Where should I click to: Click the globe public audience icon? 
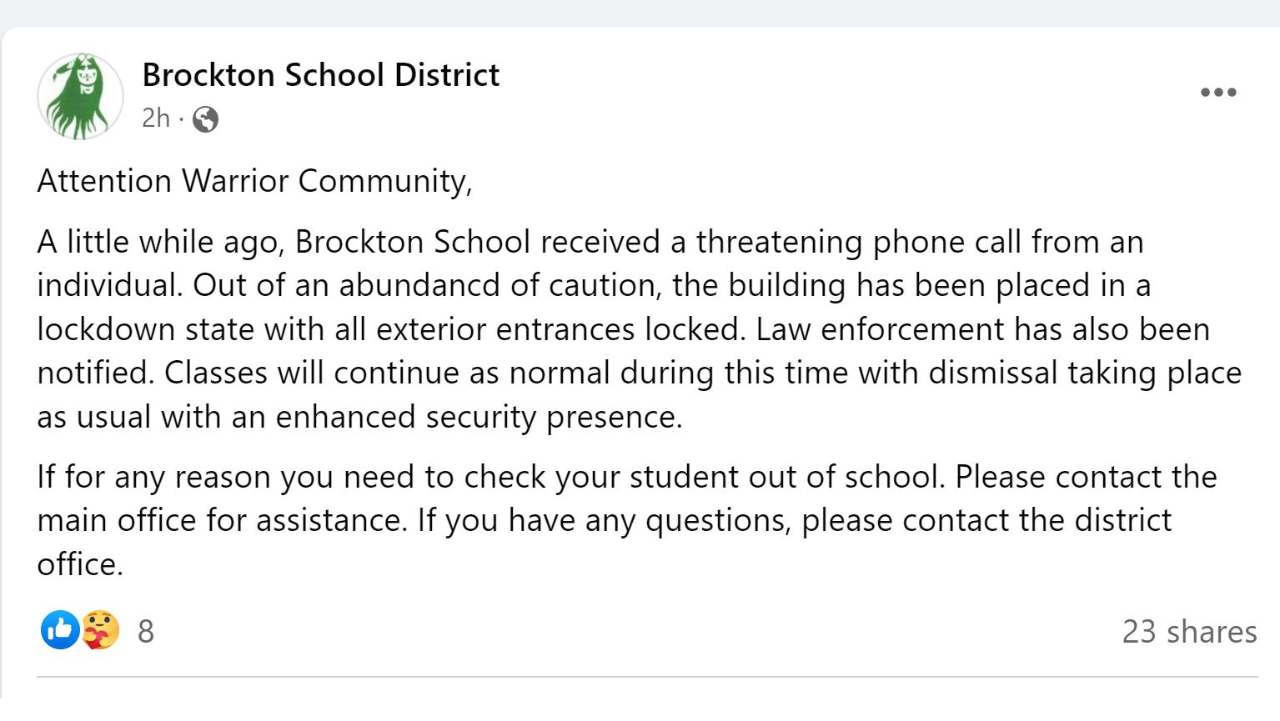pos(205,120)
